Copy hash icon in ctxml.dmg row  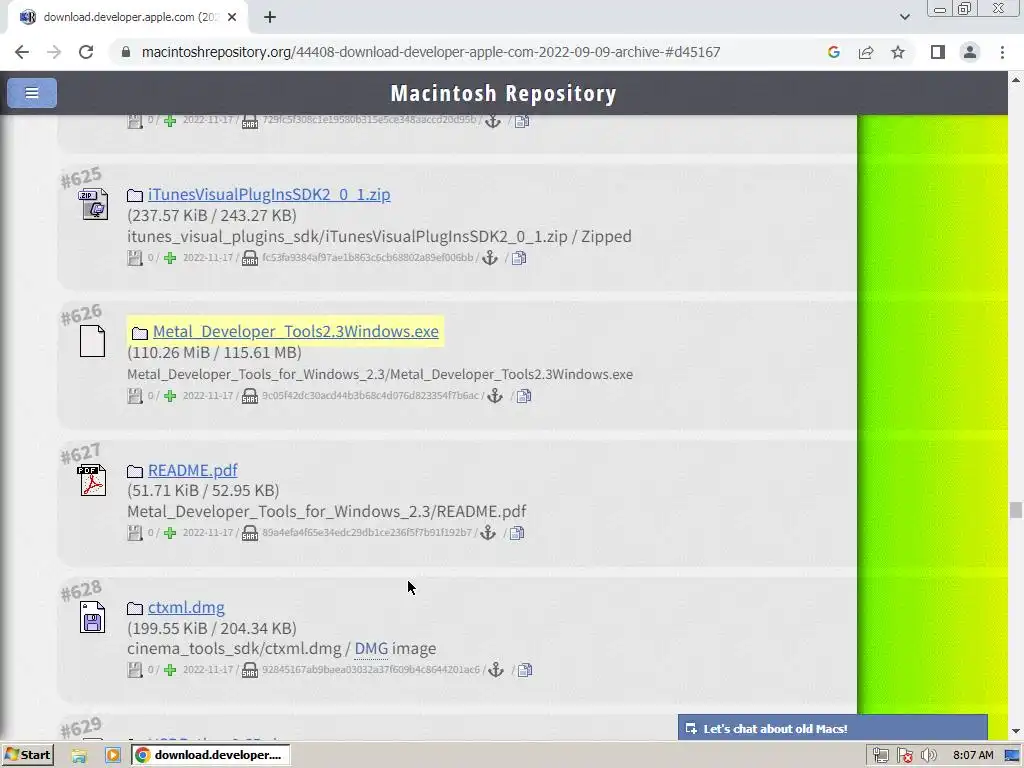(526, 670)
